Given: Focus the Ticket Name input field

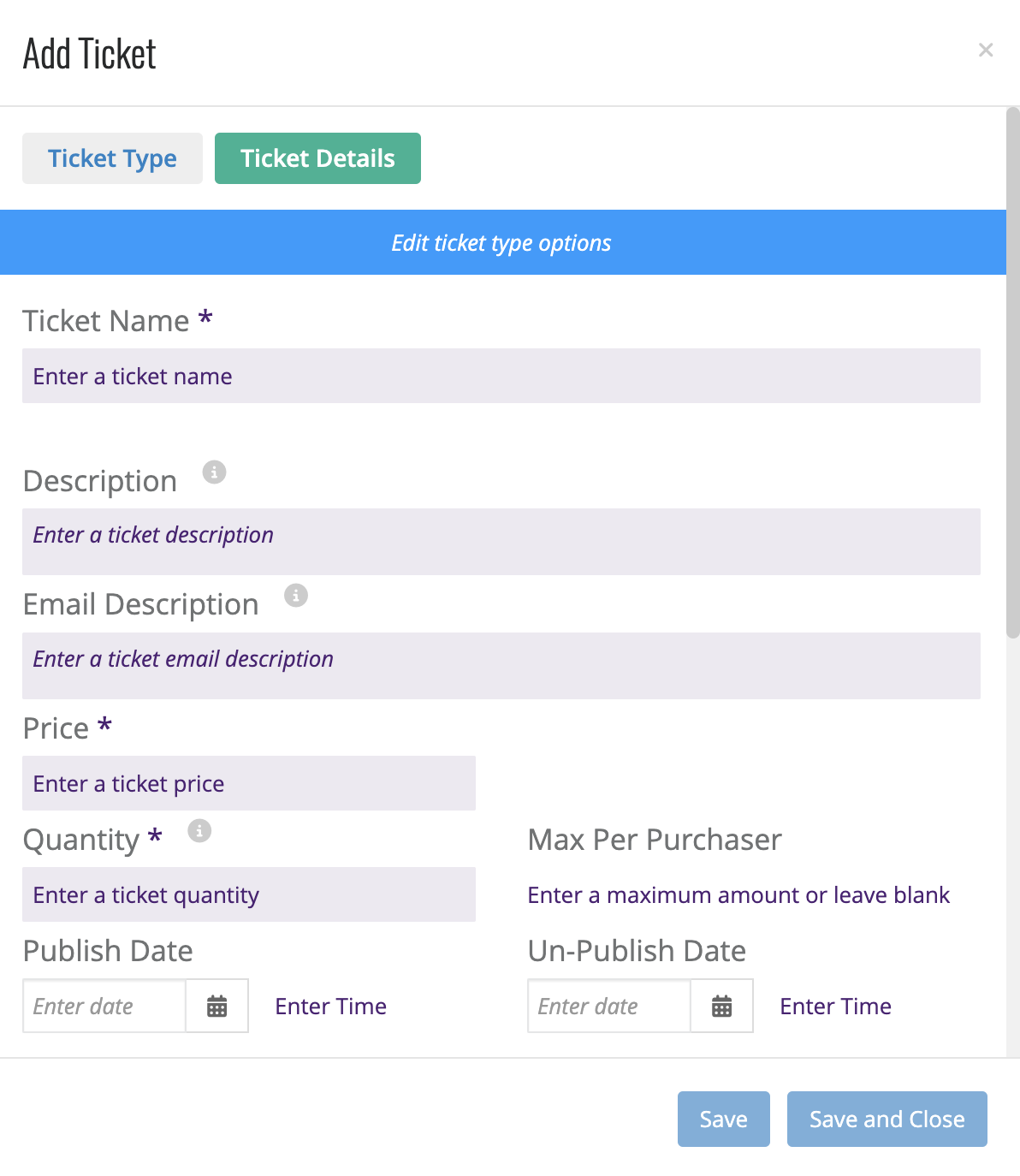Looking at the screenshot, I should click(x=501, y=376).
